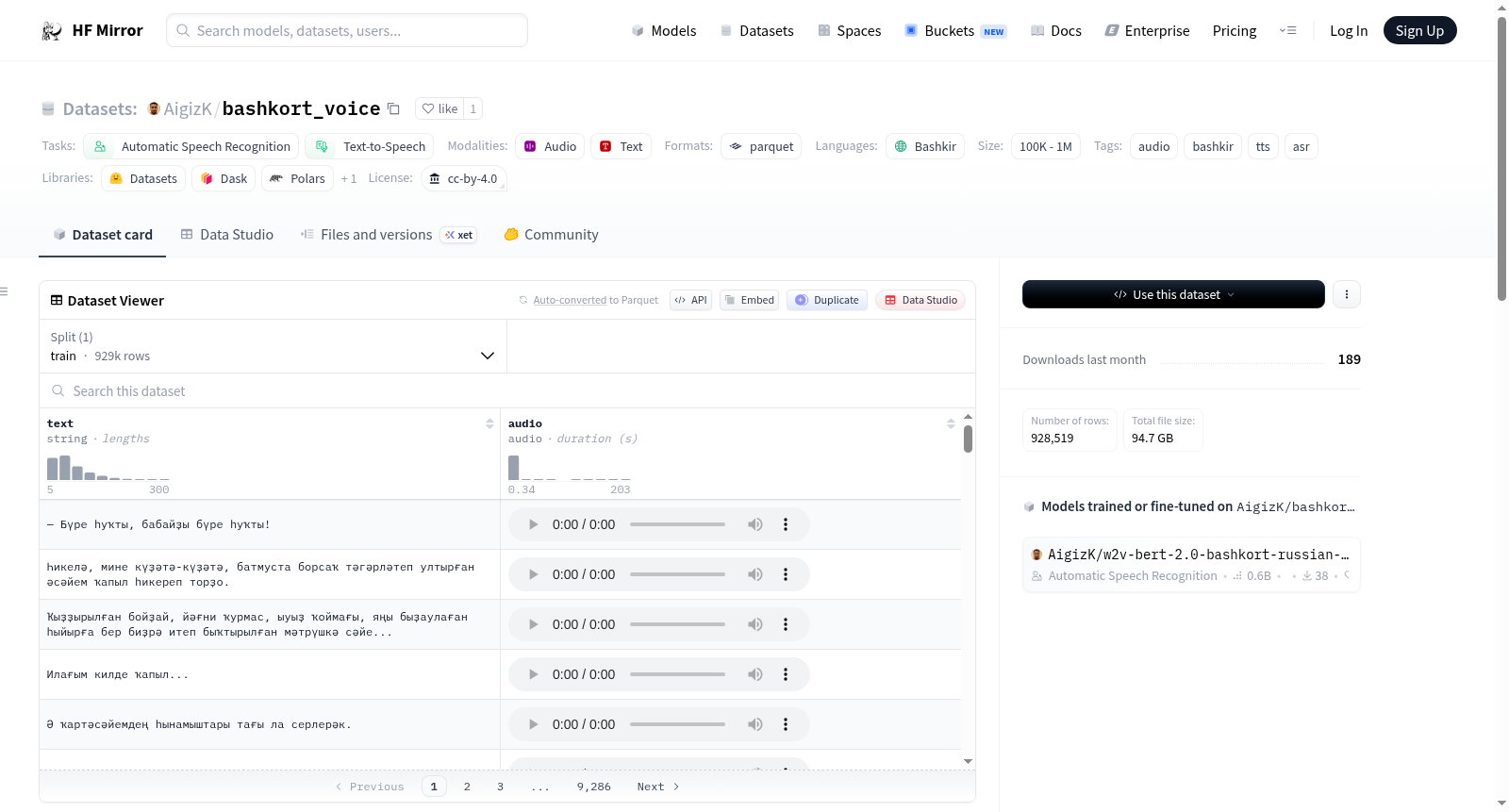Screen dimensions: 1509x812
Task: Expand the train split selector
Action: (x=273, y=346)
